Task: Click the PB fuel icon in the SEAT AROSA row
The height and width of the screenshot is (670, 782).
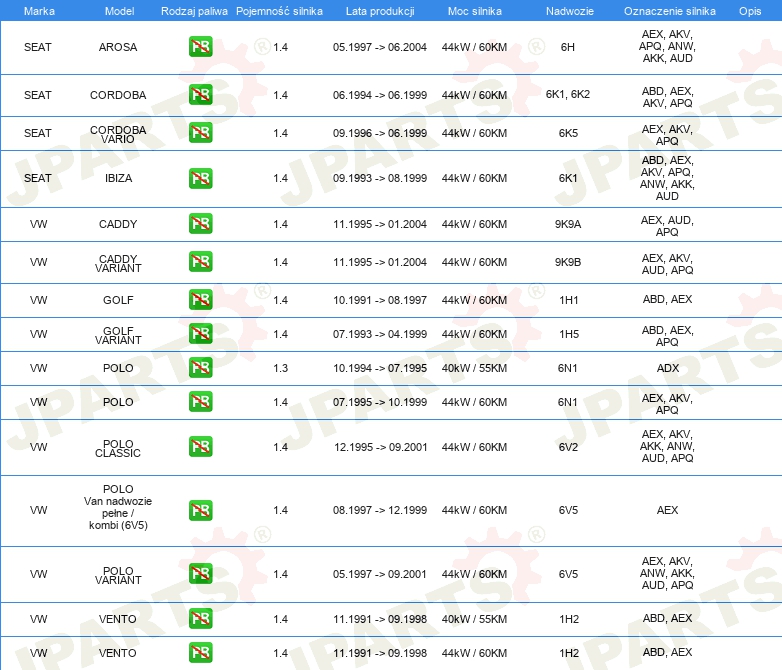Action: click(200, 47)
